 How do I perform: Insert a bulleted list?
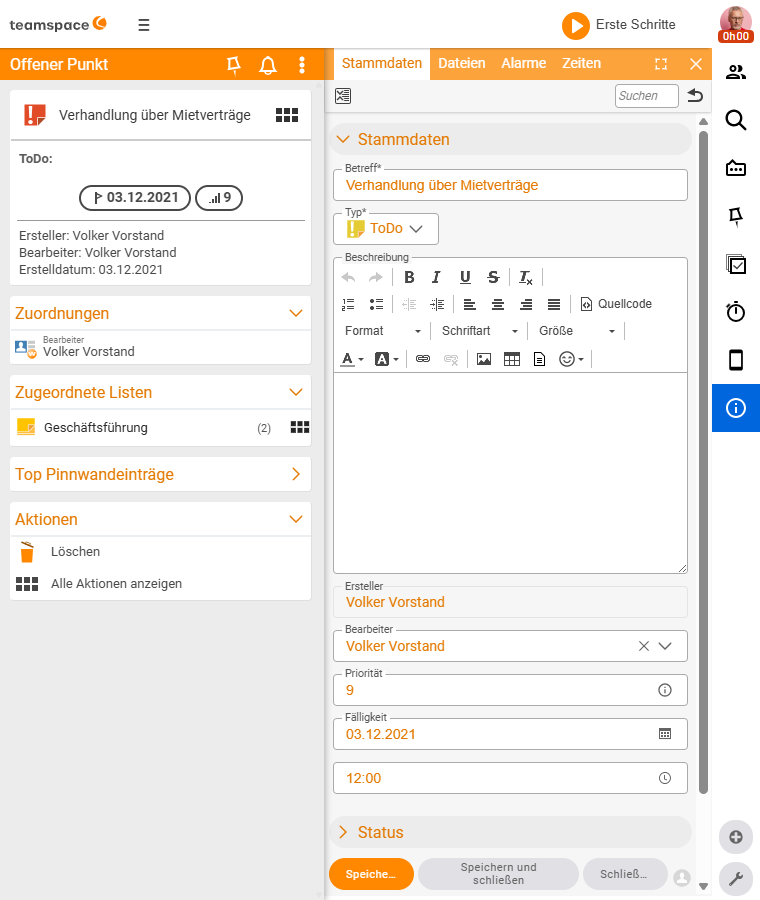click(x=376, y=304)
